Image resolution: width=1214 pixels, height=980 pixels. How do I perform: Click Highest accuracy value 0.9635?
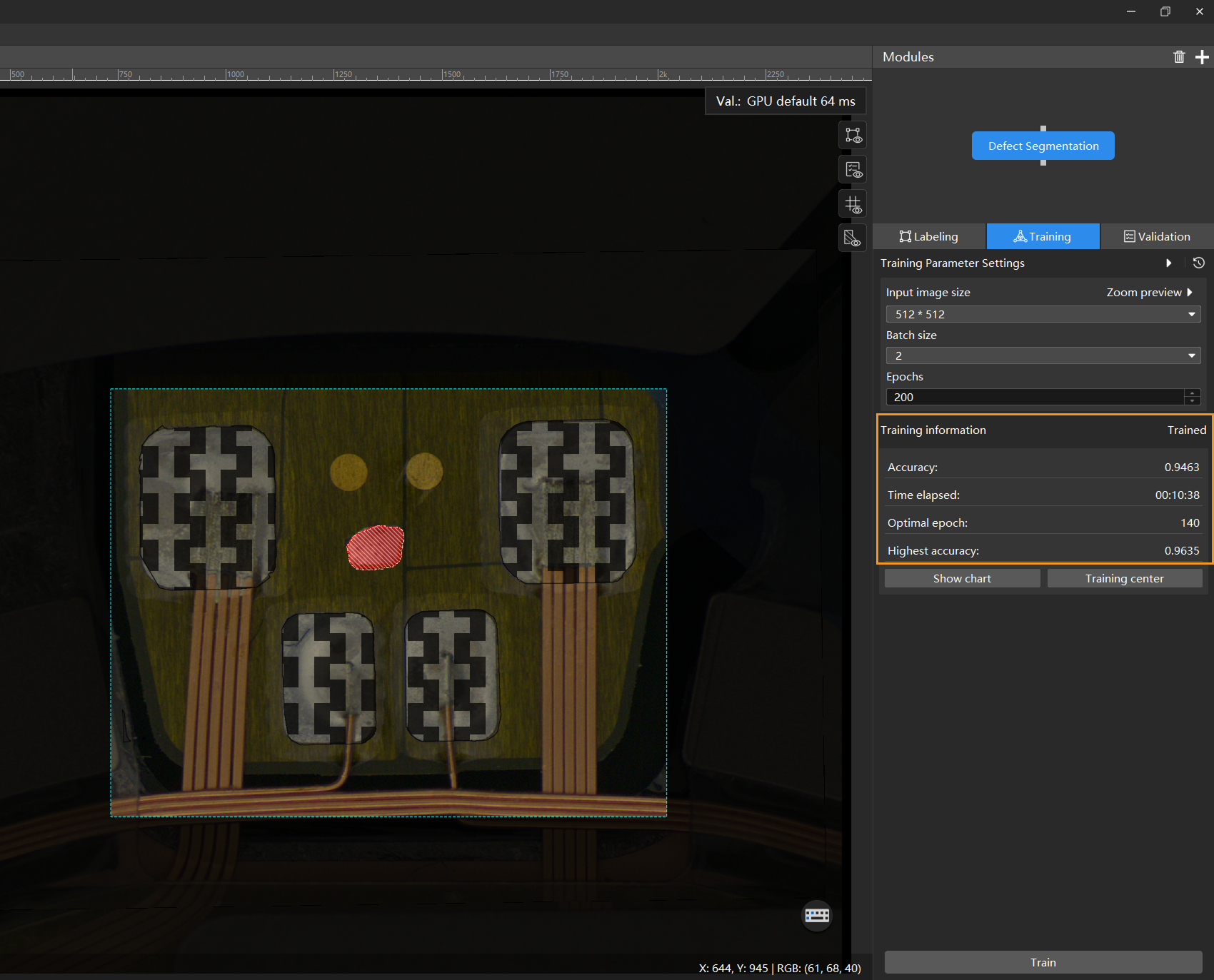1182,550
